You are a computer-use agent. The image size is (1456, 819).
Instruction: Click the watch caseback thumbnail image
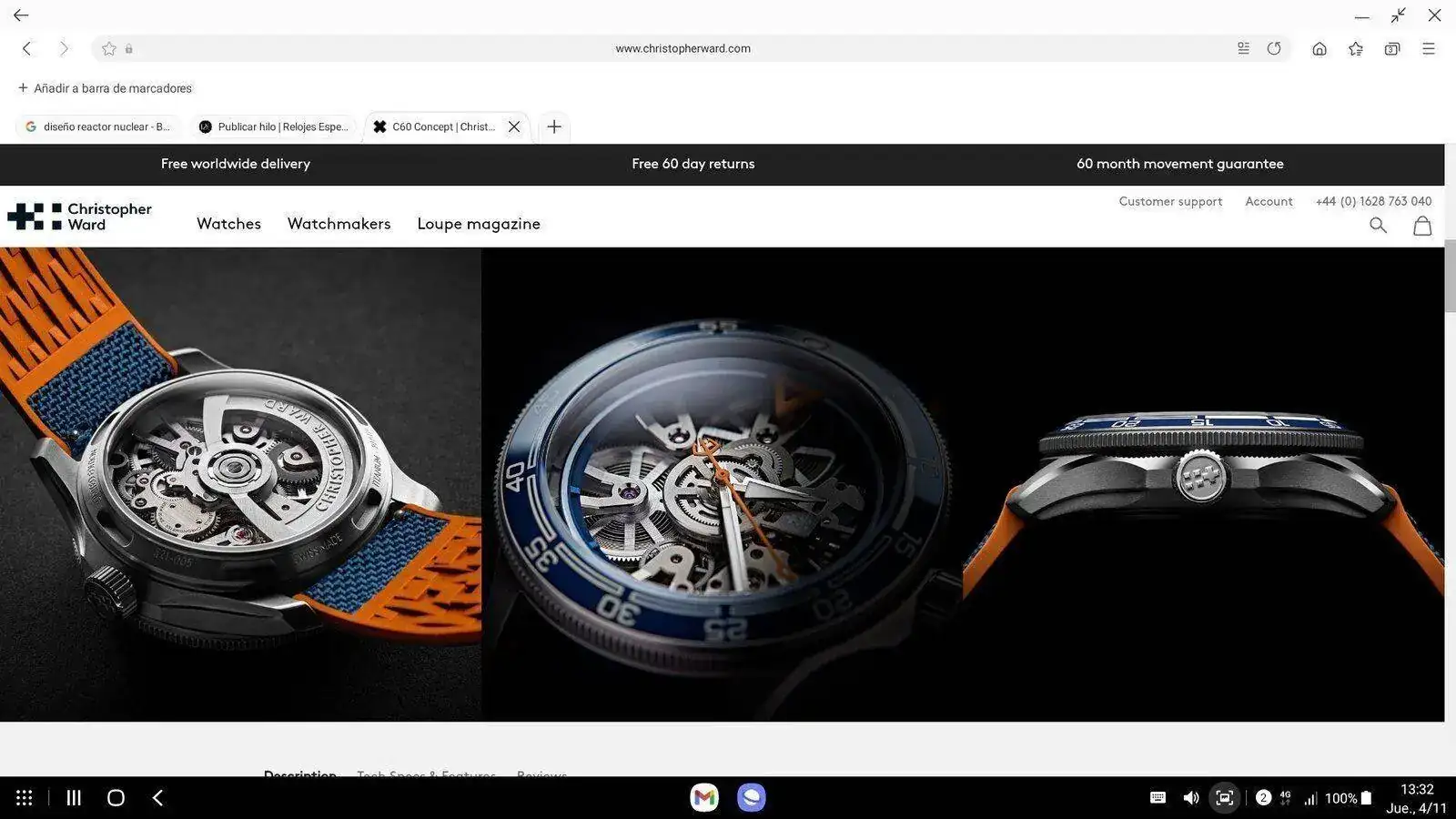pos(240,484)
